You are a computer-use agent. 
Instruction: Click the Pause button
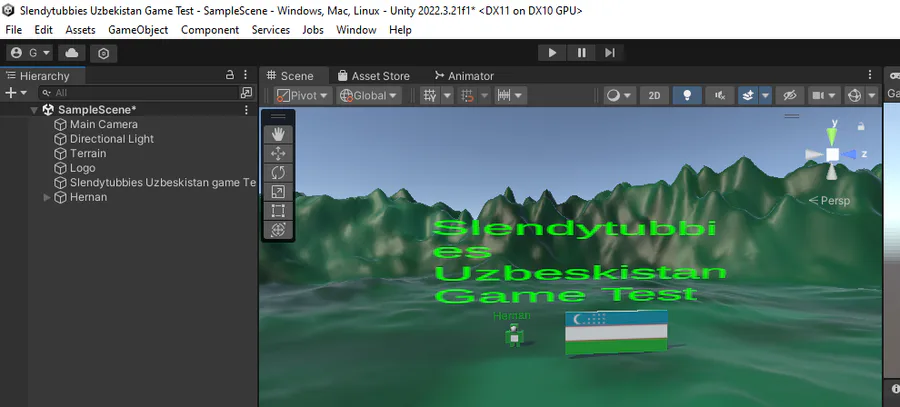pos(581,53)
